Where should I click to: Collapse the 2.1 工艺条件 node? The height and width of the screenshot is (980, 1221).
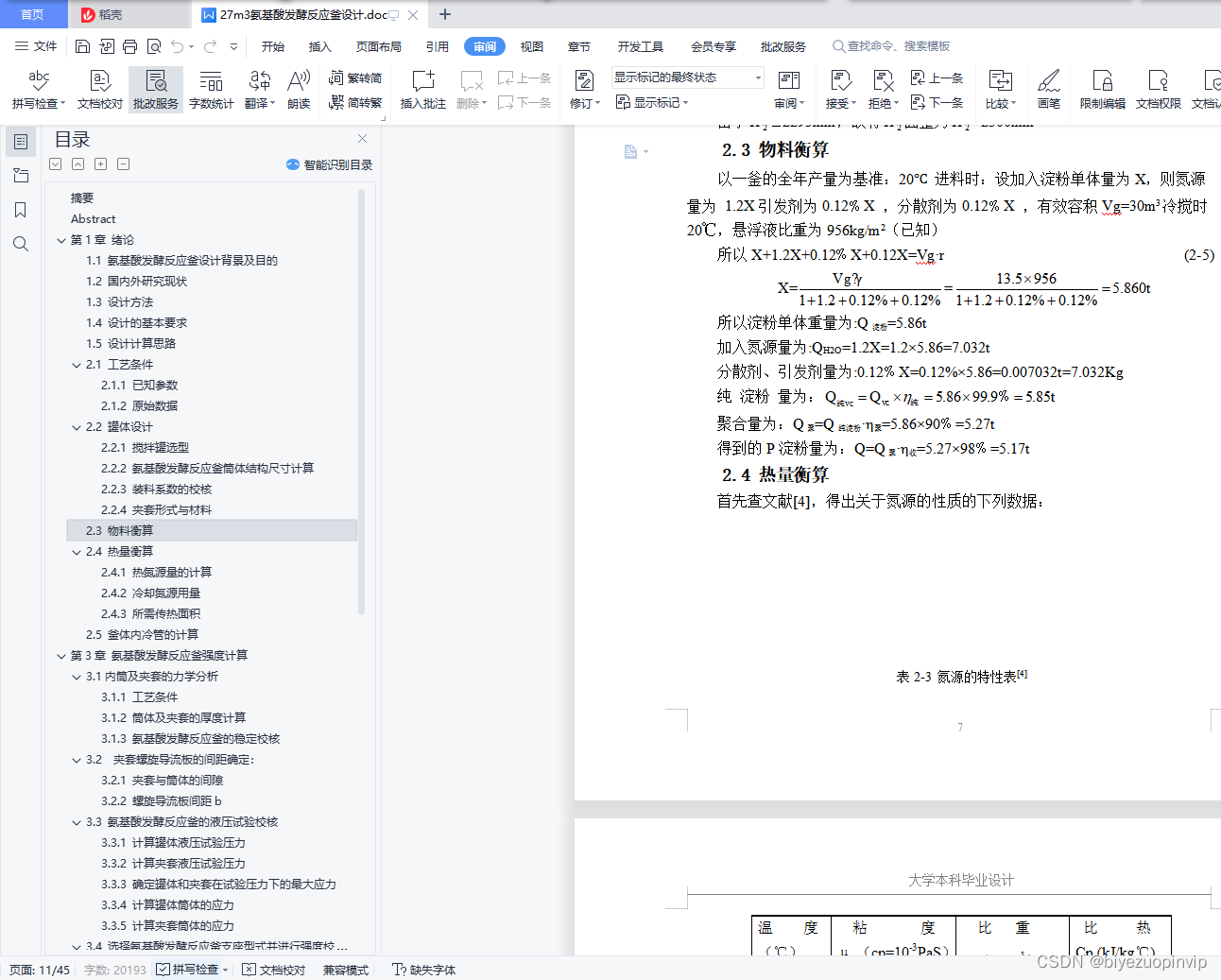pyautogui.click(x=77, y=365)
